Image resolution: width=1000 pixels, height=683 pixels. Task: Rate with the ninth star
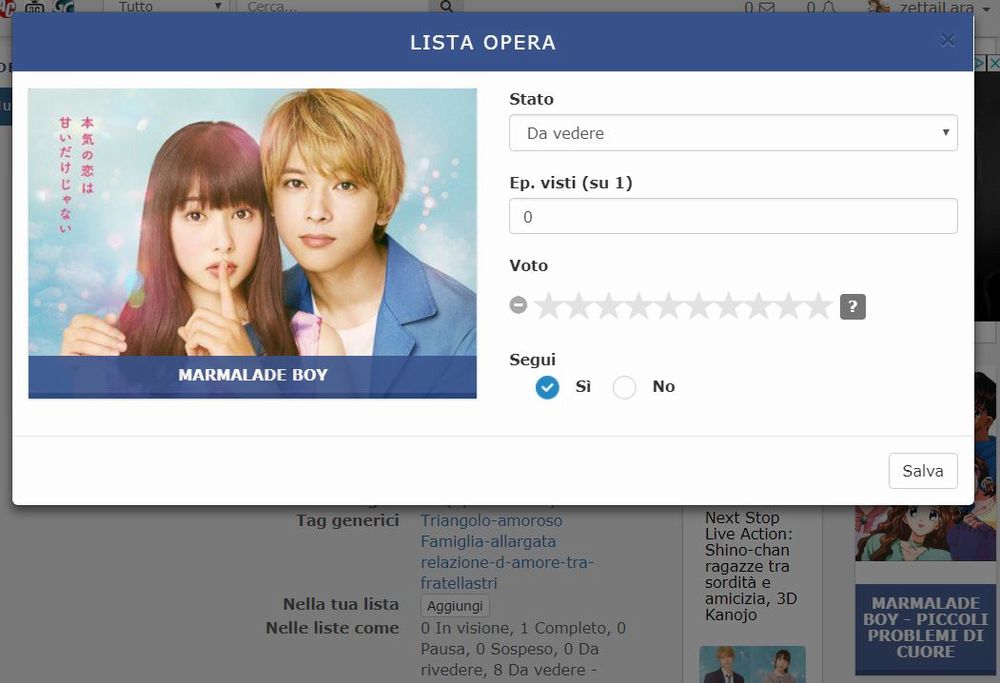(x=788, y=306)
